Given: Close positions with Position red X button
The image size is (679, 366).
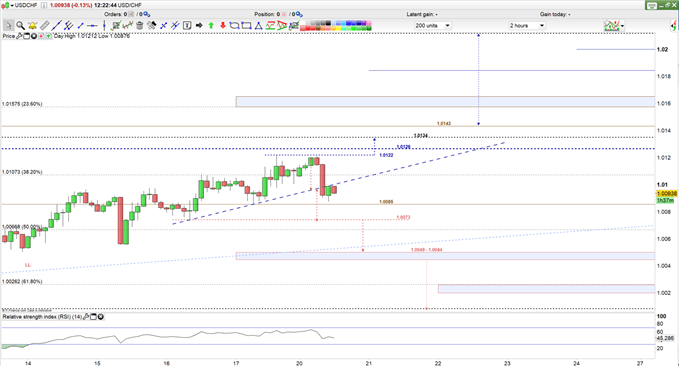Looking at the screenshot, I should pos(284,14).
